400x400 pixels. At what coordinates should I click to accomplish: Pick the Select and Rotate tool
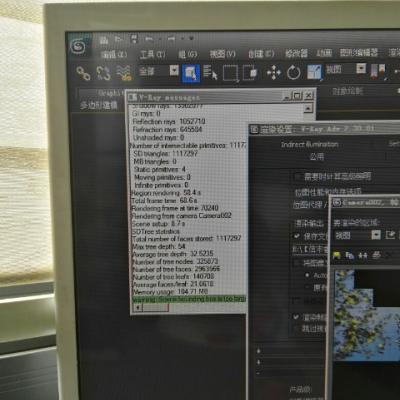(293, 72)
